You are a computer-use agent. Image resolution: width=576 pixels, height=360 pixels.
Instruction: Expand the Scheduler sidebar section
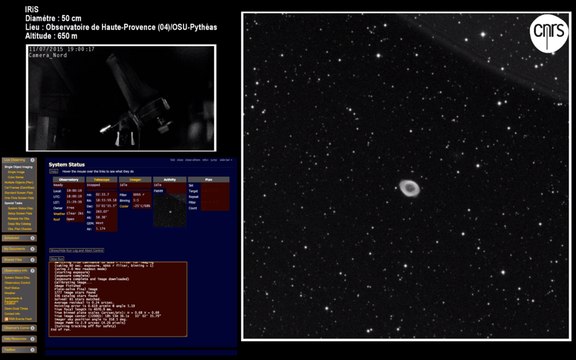[32, 238]
